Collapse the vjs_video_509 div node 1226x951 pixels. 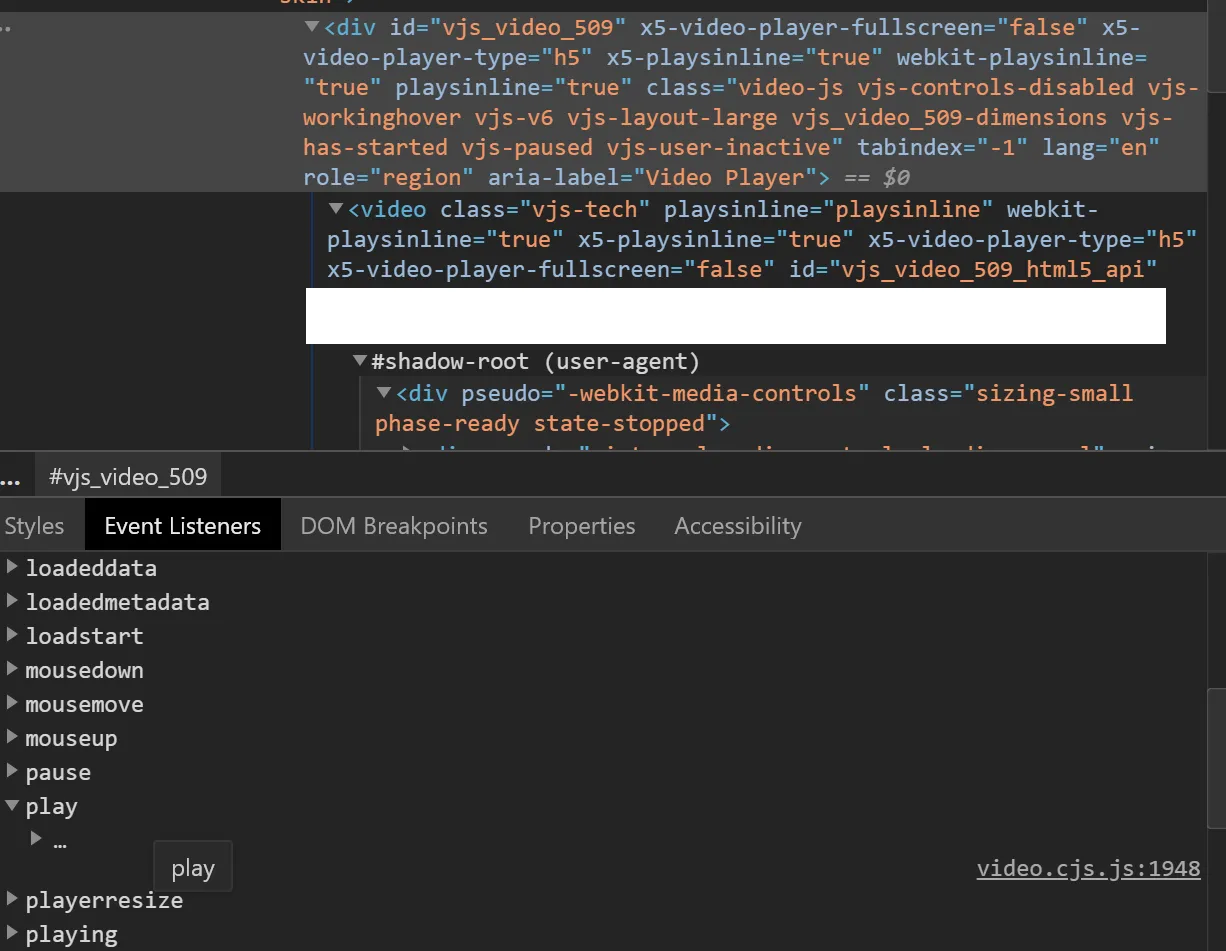pos(312,27)
